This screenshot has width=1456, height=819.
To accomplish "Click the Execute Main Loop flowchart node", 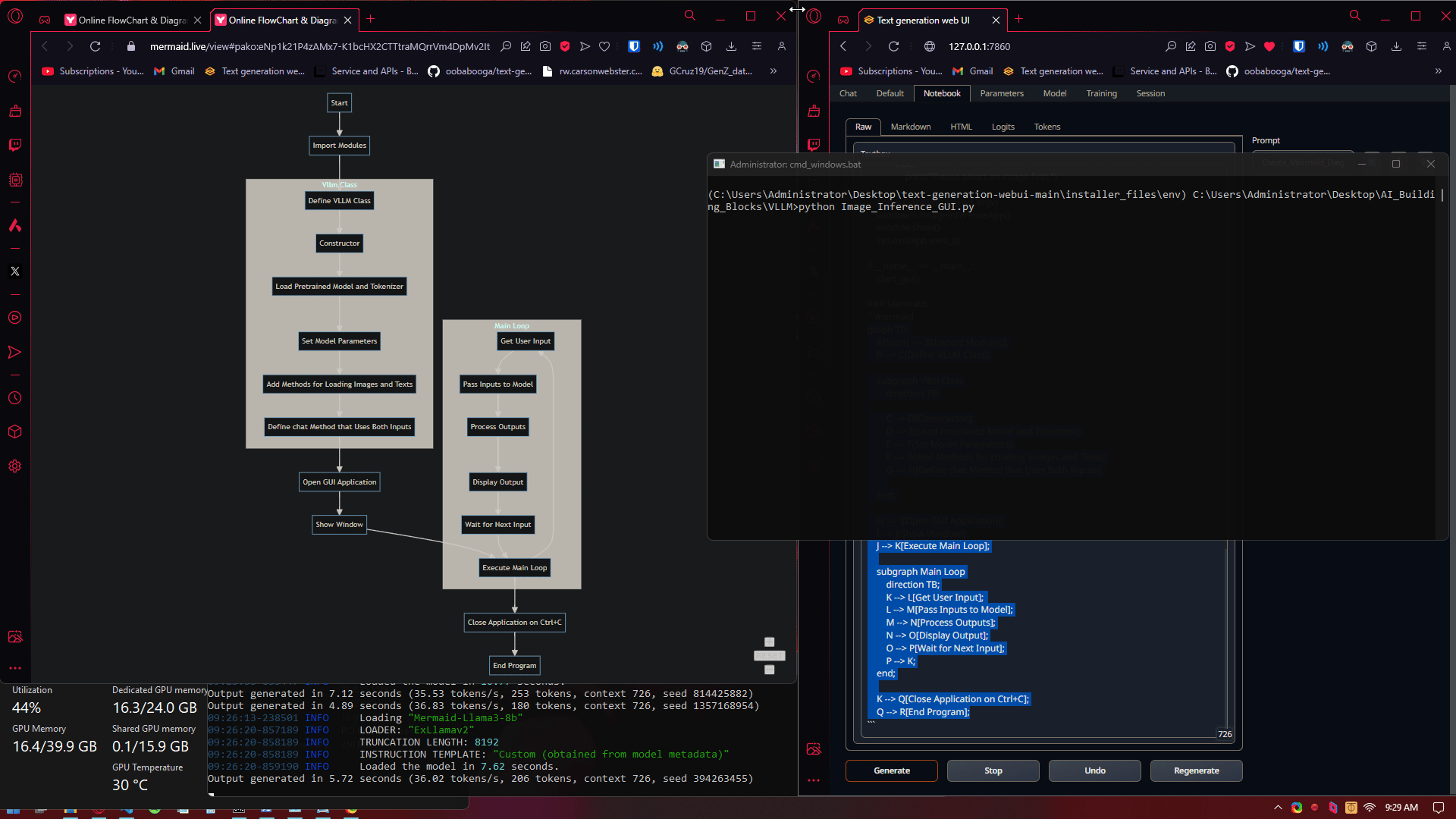I will (514, 568).
